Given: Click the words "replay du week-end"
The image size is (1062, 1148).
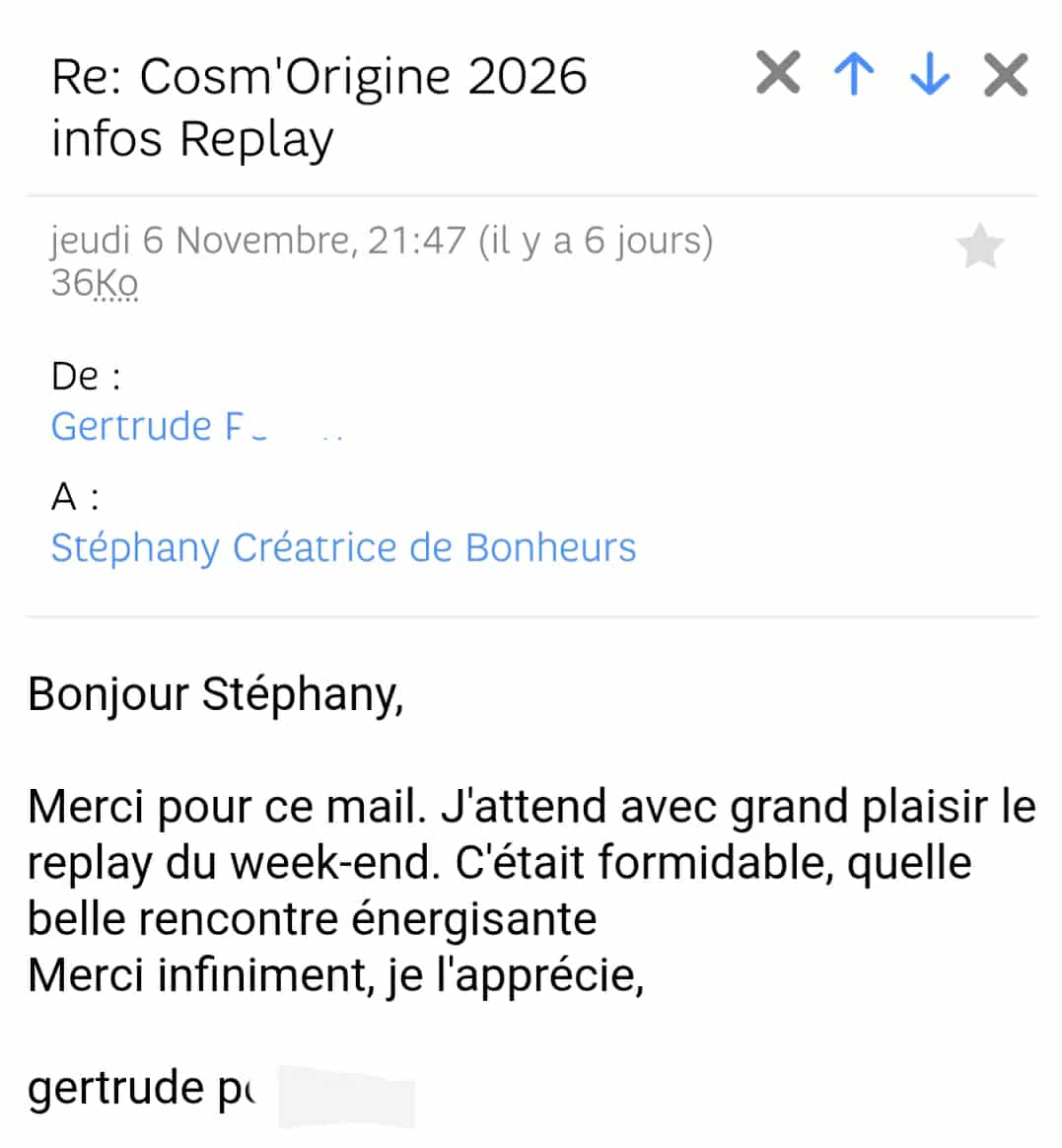Looking at the screenshot, I should [x=231, y=863].
